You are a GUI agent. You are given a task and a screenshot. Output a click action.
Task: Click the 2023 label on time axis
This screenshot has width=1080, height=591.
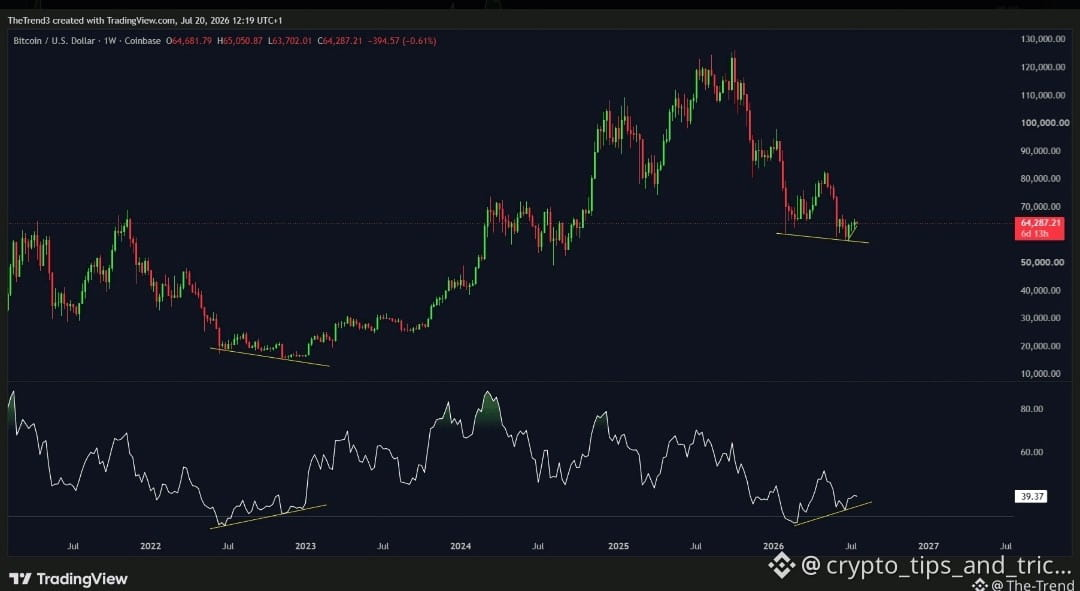click(305, 546)
